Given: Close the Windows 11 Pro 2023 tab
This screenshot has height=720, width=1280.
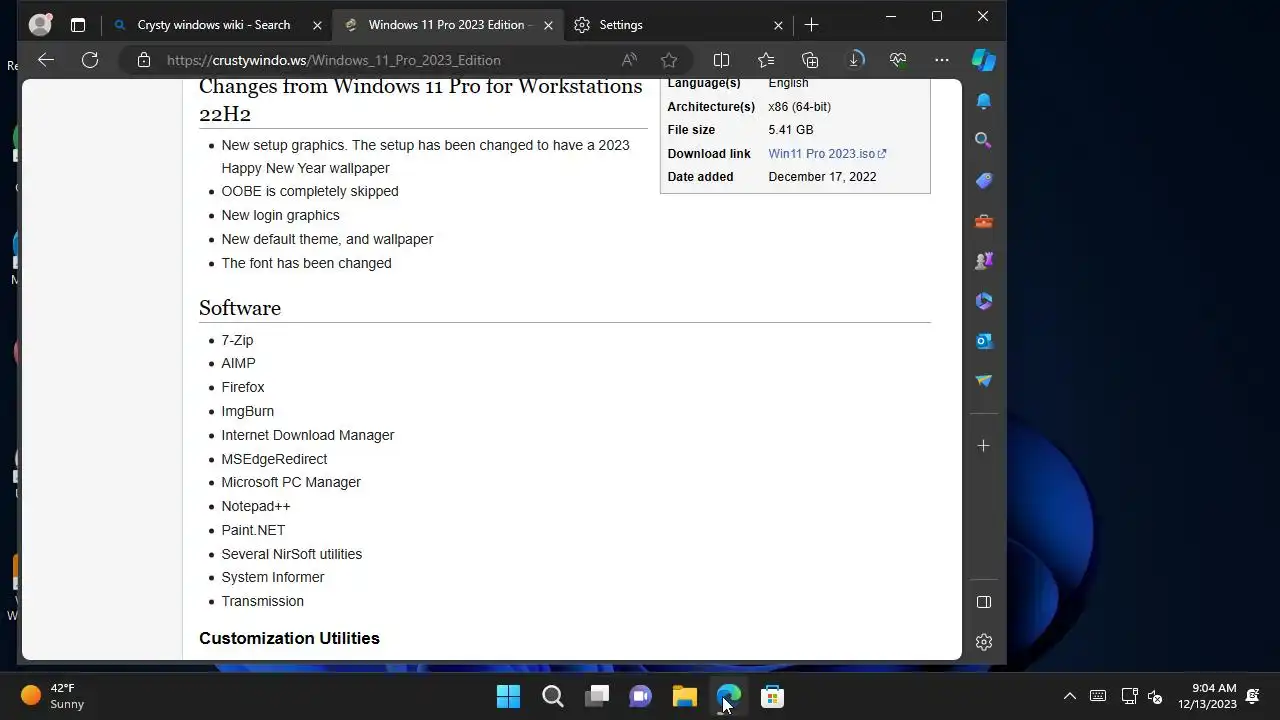Looking at the screenshot, I should coord(548,25).
